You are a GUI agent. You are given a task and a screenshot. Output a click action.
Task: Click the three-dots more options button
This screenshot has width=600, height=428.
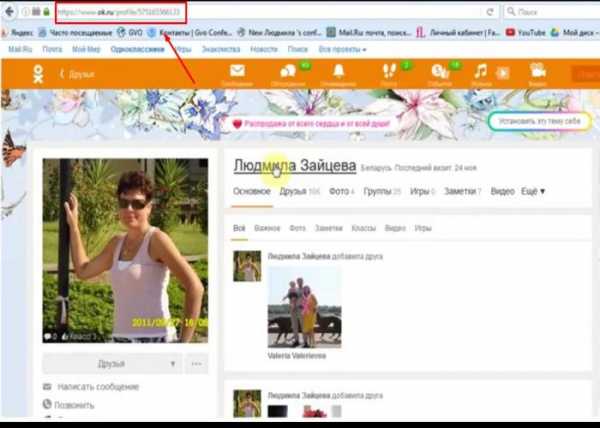click(x=197, y=364)
